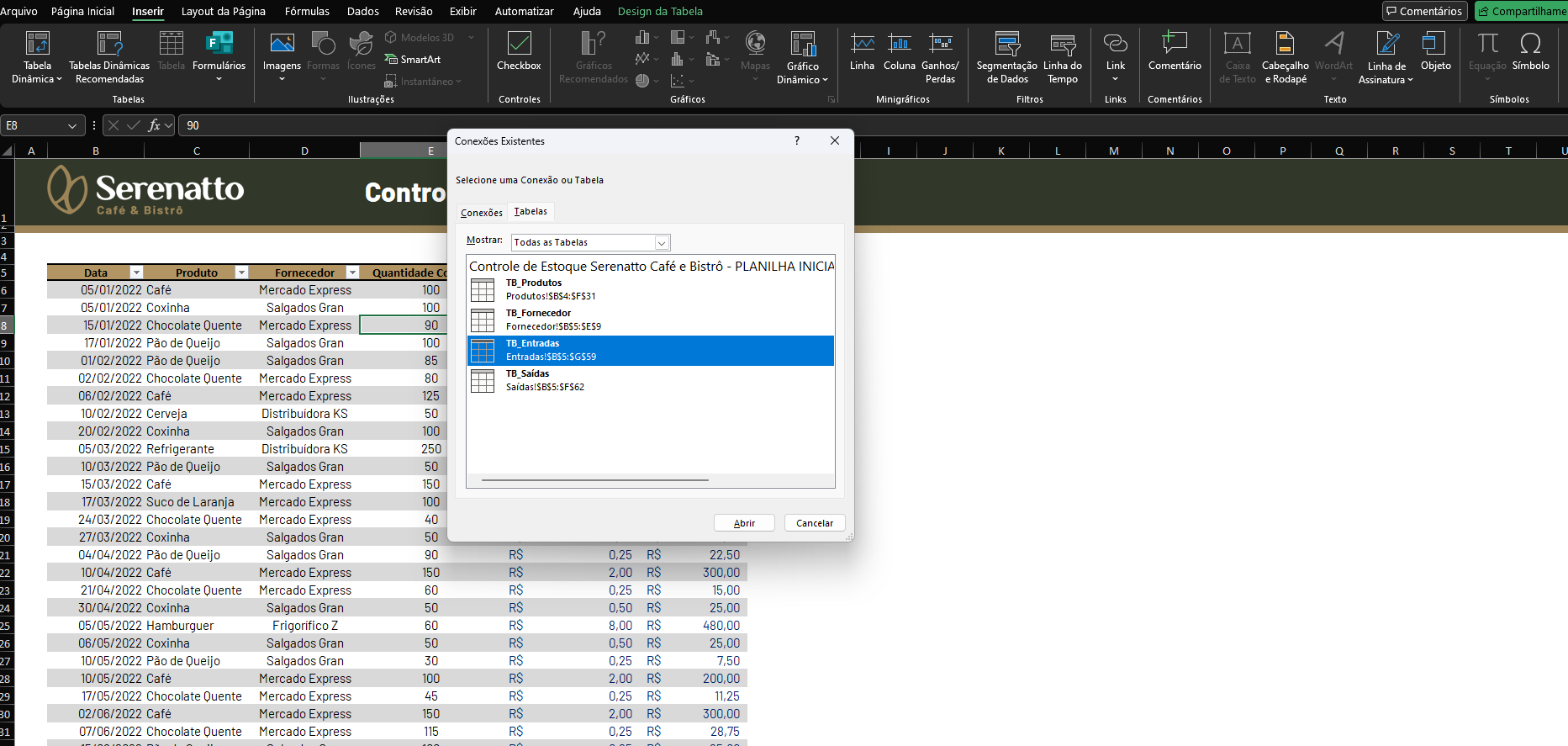Add a Comentário from ribbon
Viewport: 1568px width, 746px height.
(x=1175, y=50)
